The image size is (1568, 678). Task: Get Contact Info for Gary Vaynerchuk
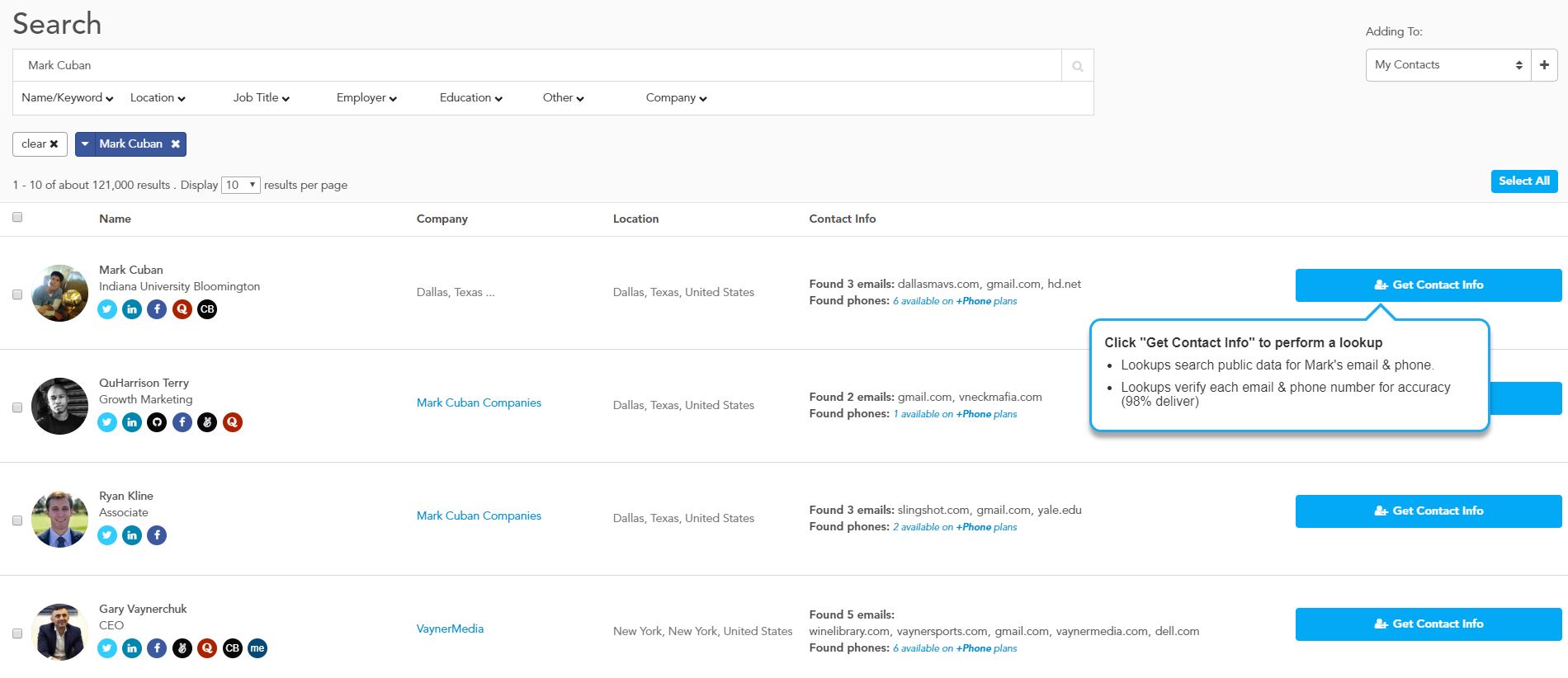1429,624
